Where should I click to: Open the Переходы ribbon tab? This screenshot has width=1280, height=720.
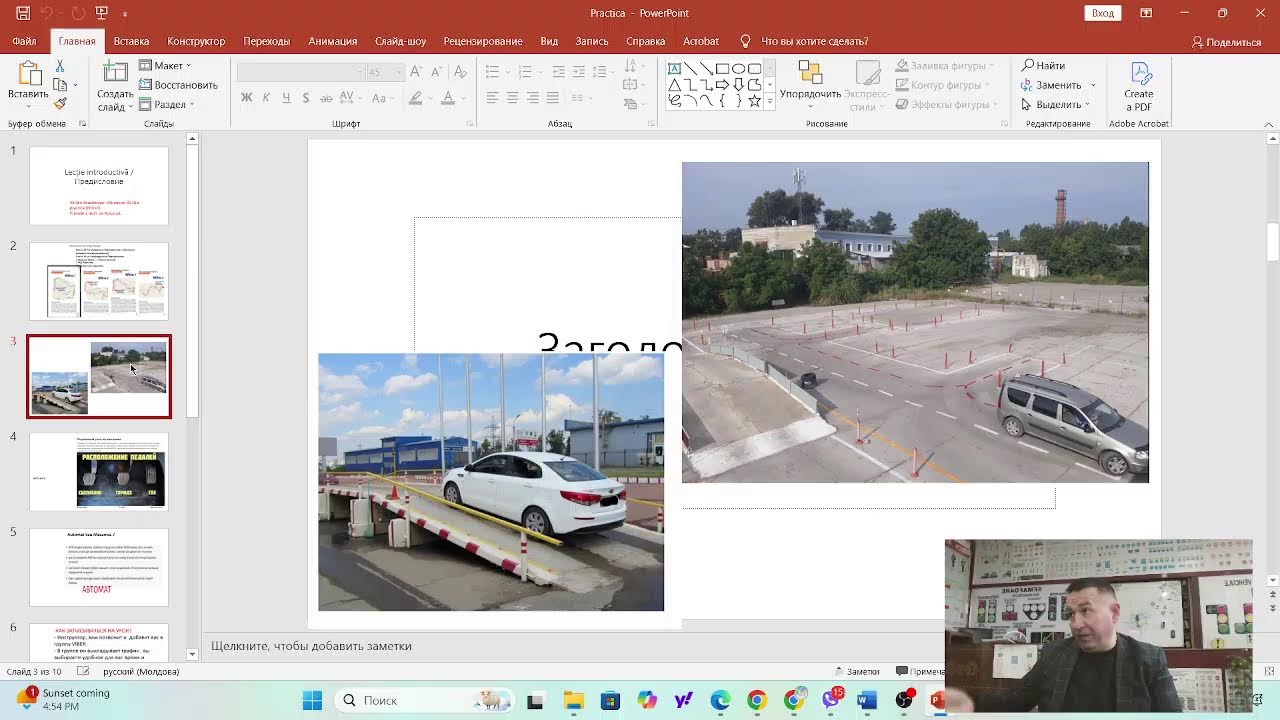(x=266, y=41)
